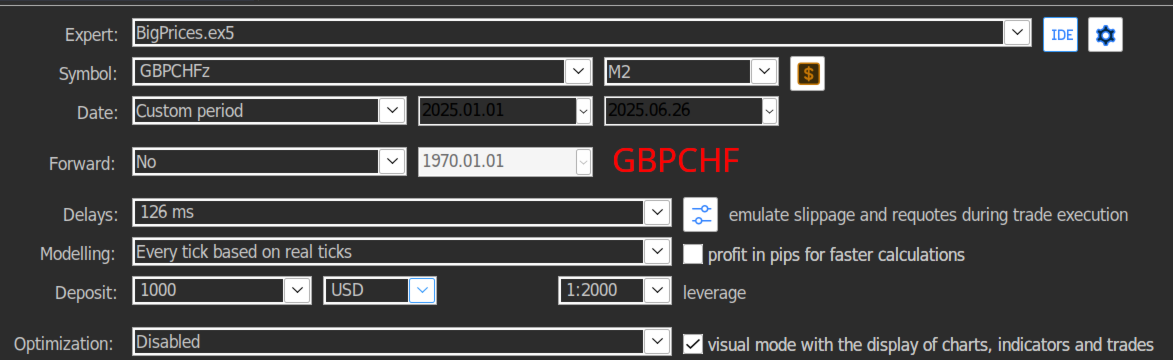The height and width of the screenshot is (360, 1173).
Task: Open delay settings sliders icon
Action: (x=700, y=214)
